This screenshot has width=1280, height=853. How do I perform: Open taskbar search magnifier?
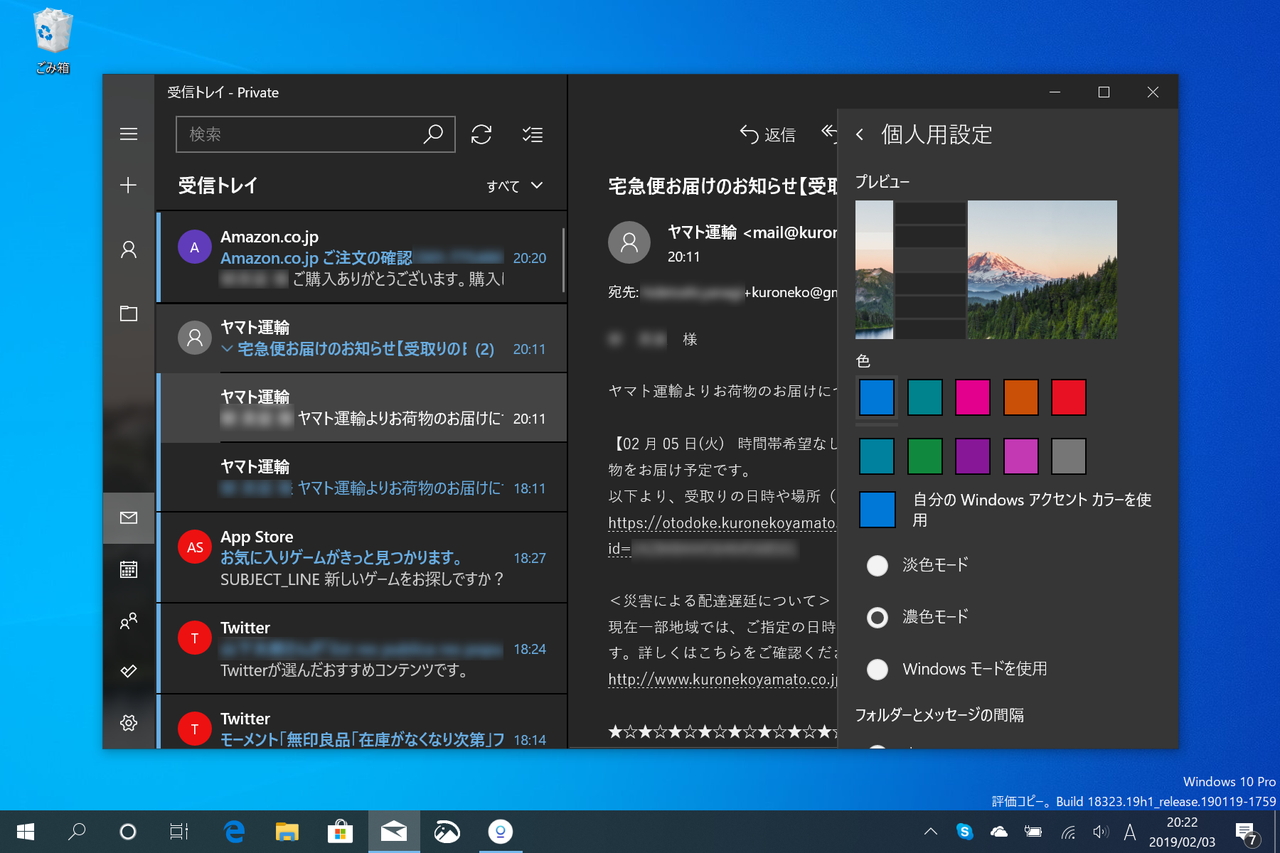[76, 831]
